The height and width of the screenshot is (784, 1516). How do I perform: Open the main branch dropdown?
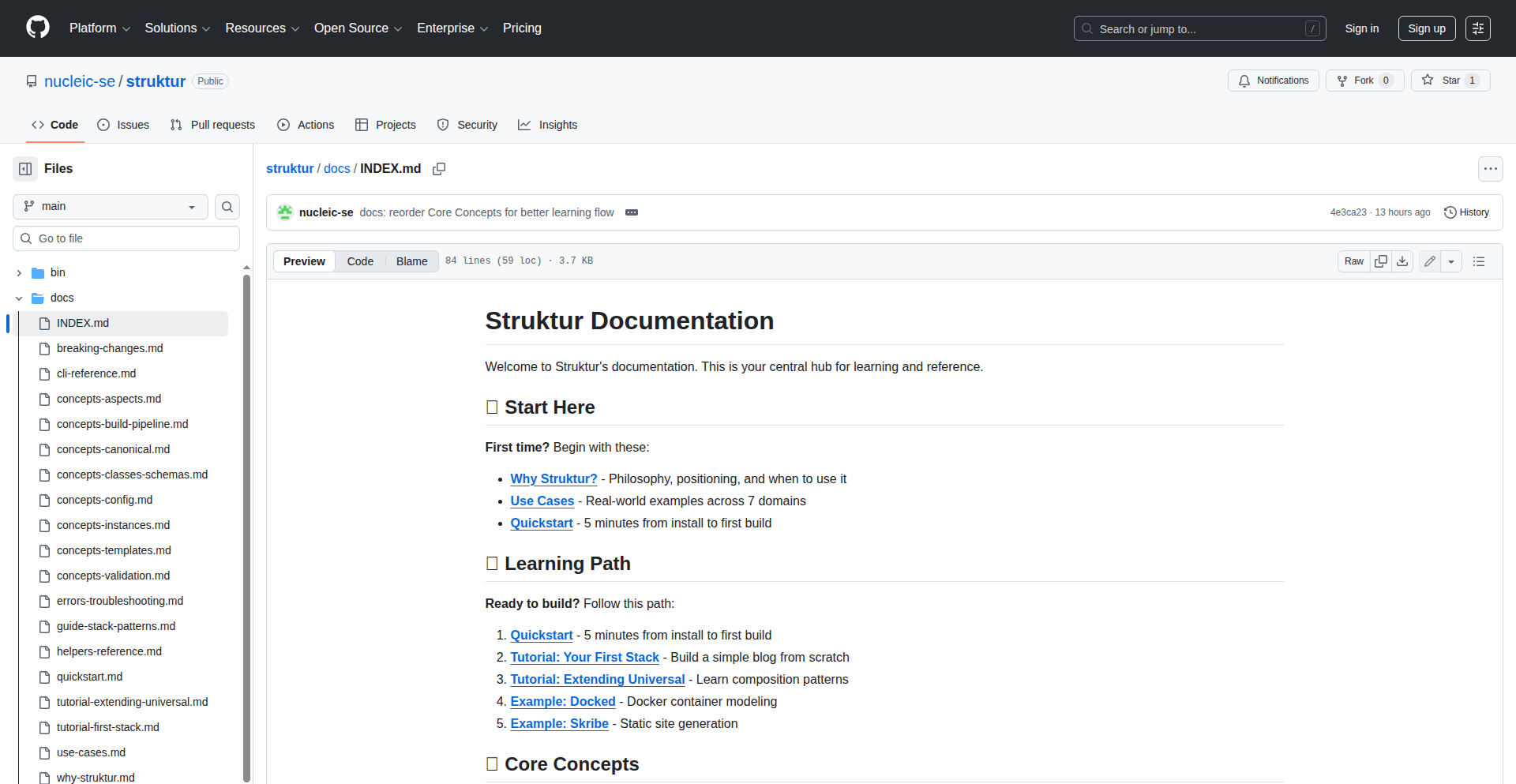click(x=111, y=207)
